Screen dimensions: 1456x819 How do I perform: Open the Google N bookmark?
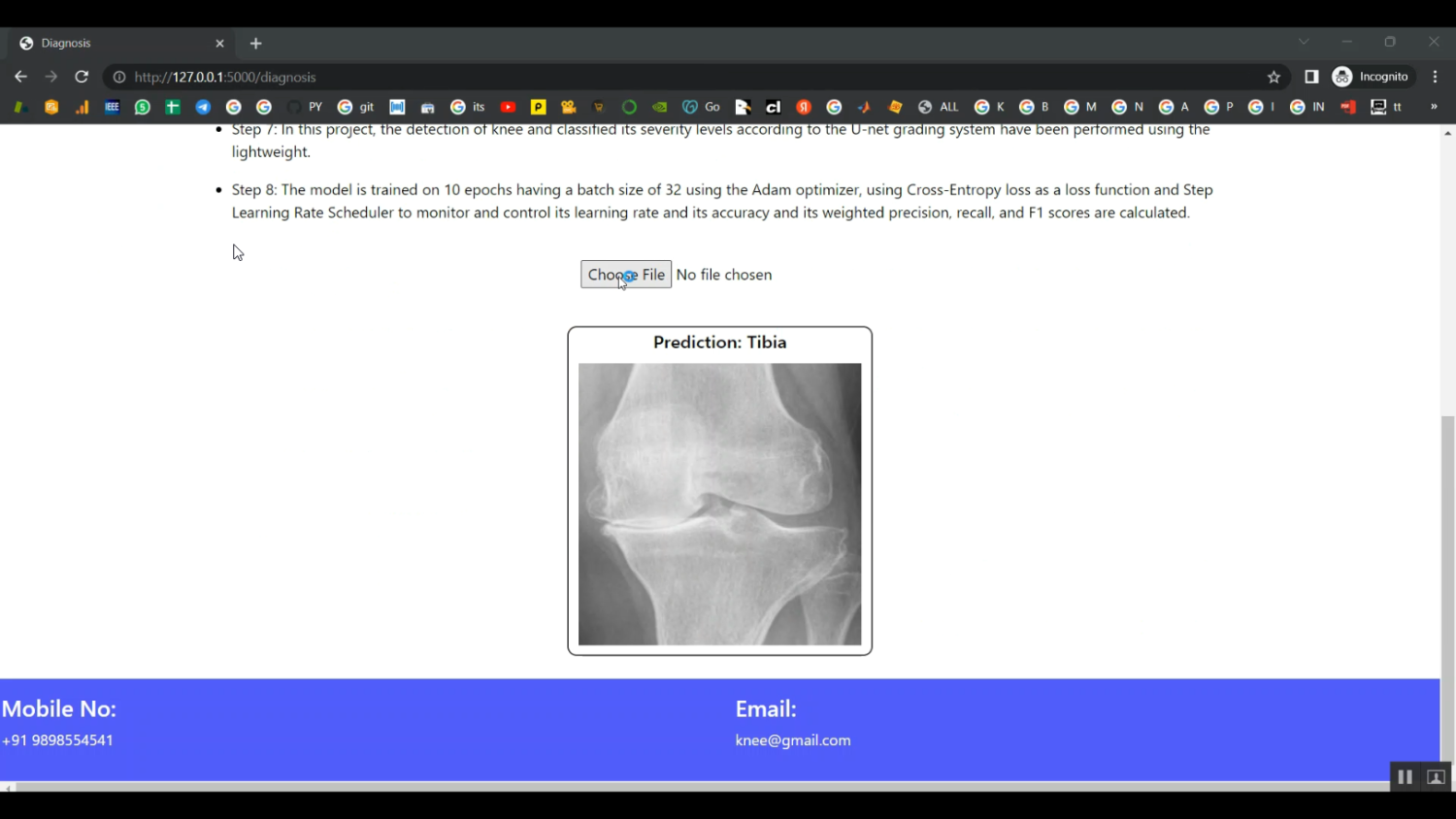click(1127, 107)
